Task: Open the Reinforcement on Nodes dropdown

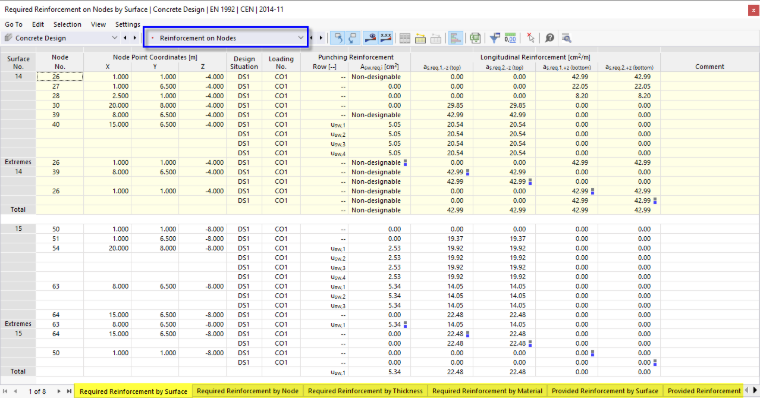Action: pyautogui.click(x=226, y=38)
